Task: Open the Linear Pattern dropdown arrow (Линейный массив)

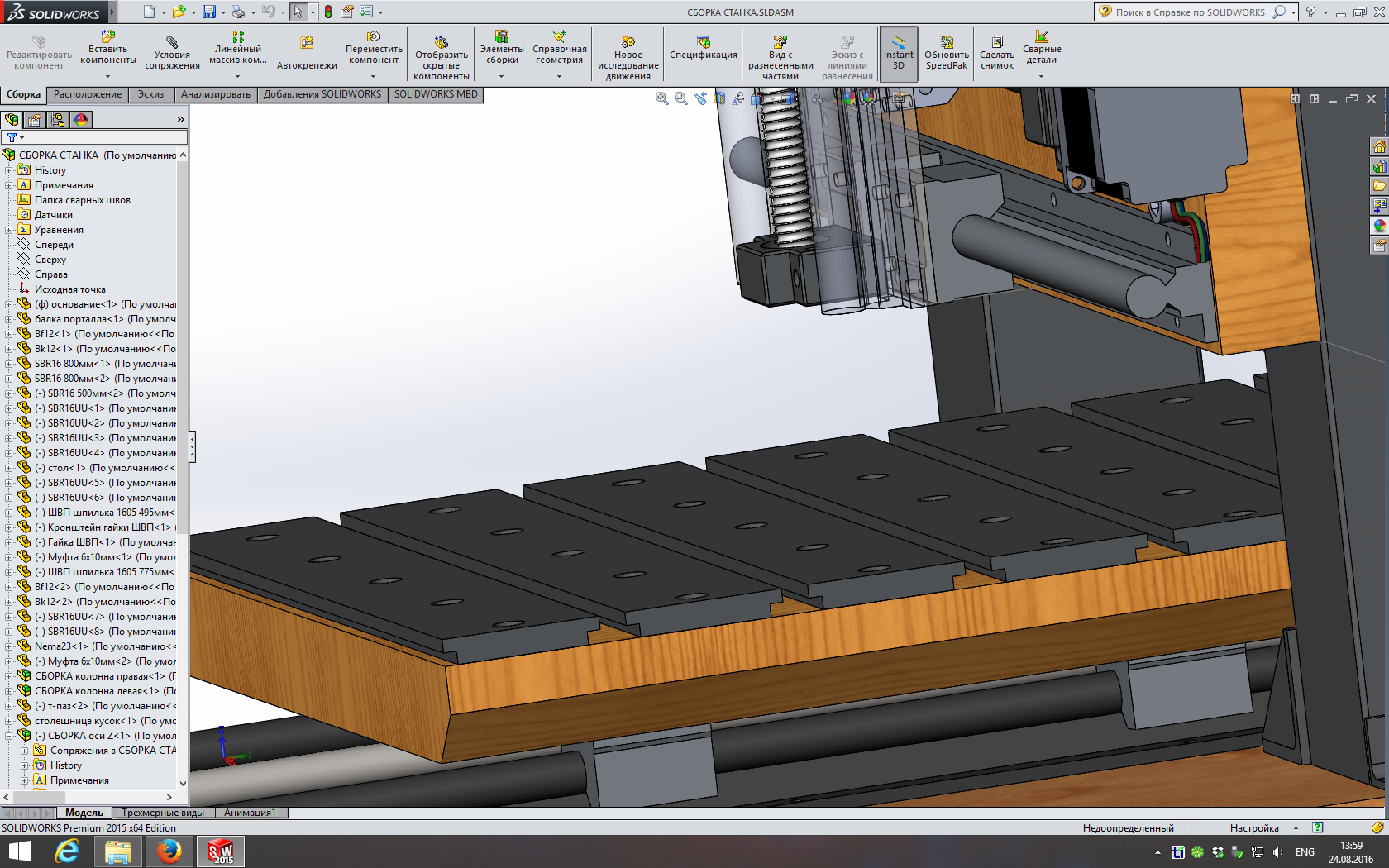Action: click(x=238, y=76)
